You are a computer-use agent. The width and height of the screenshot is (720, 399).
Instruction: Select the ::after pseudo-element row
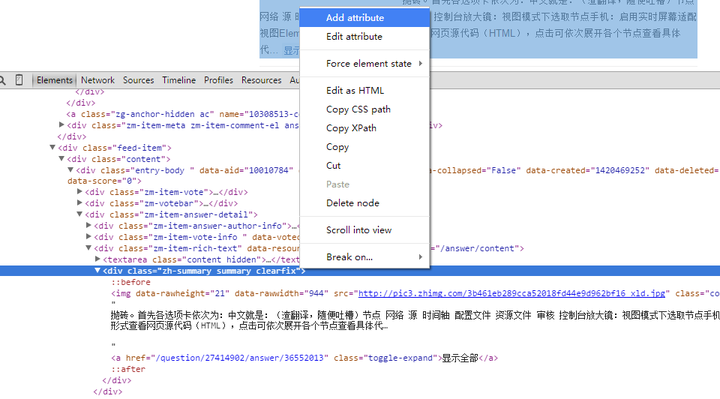tap(128, 369)
